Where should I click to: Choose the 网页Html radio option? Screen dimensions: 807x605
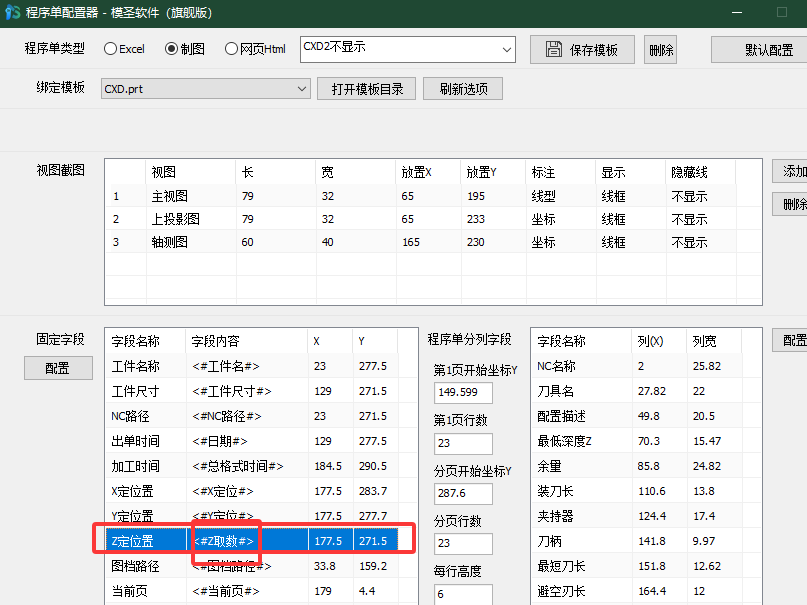[255, 49]
